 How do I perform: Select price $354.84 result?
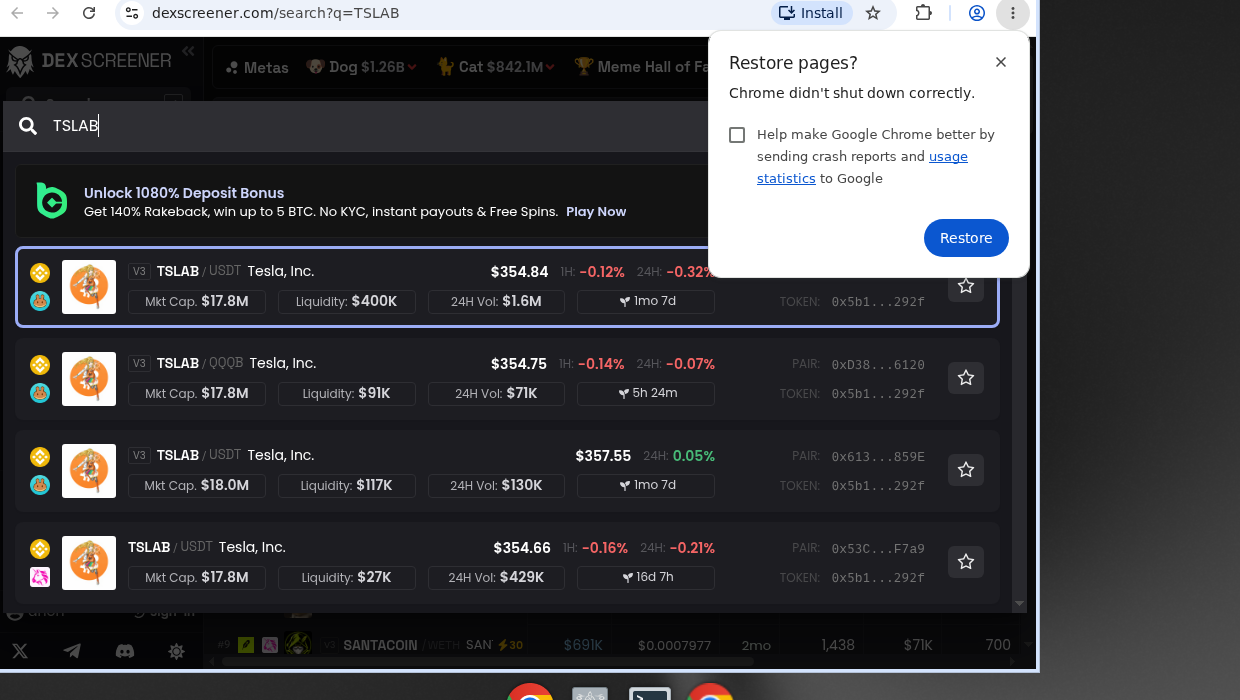pos(519,272)
